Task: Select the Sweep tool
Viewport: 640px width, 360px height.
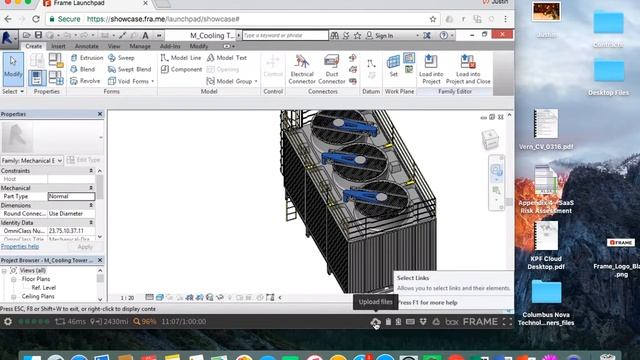Action: coord(121,58)
